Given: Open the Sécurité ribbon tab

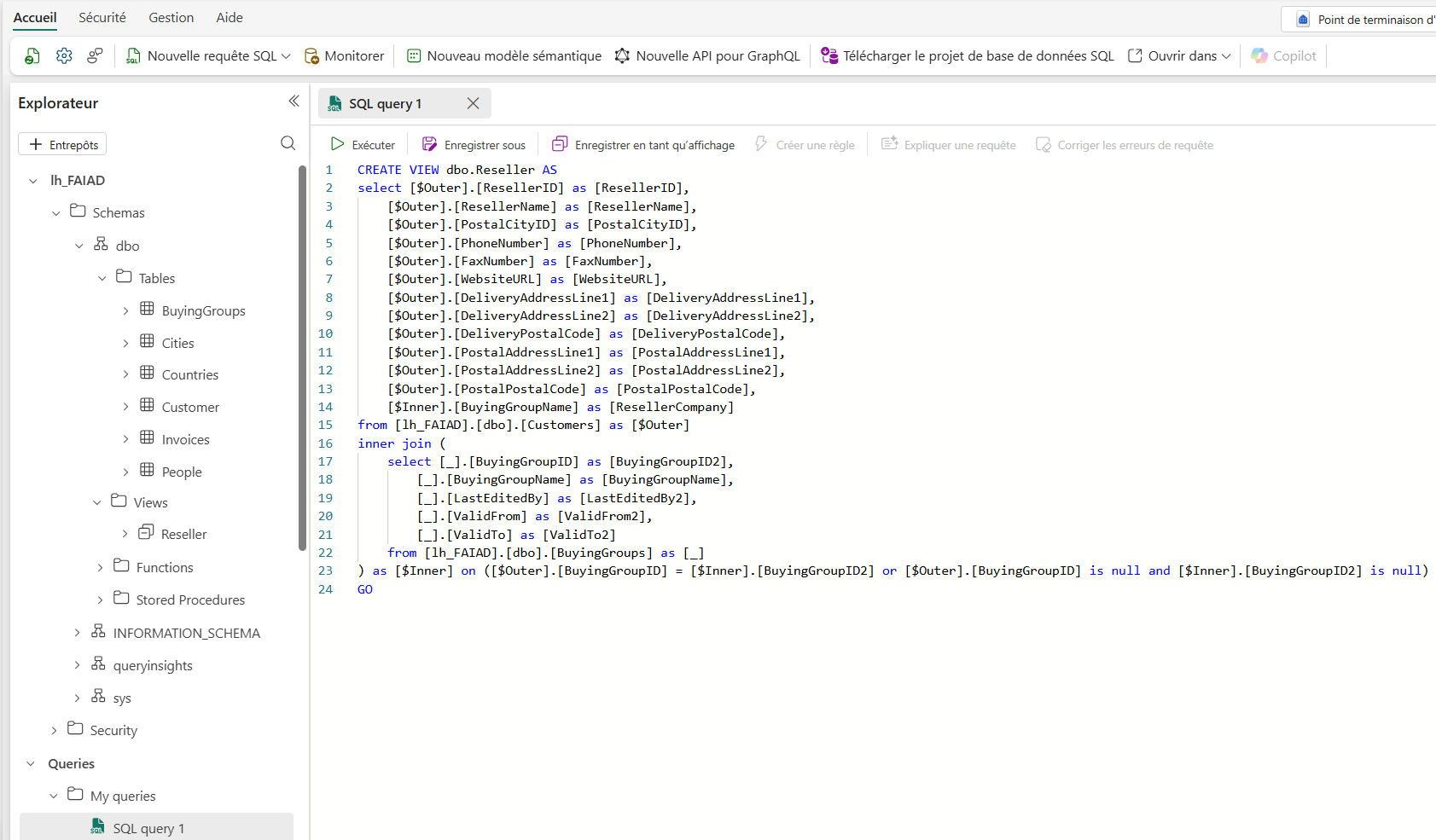Looking at the screenshot, I should 102,18.
